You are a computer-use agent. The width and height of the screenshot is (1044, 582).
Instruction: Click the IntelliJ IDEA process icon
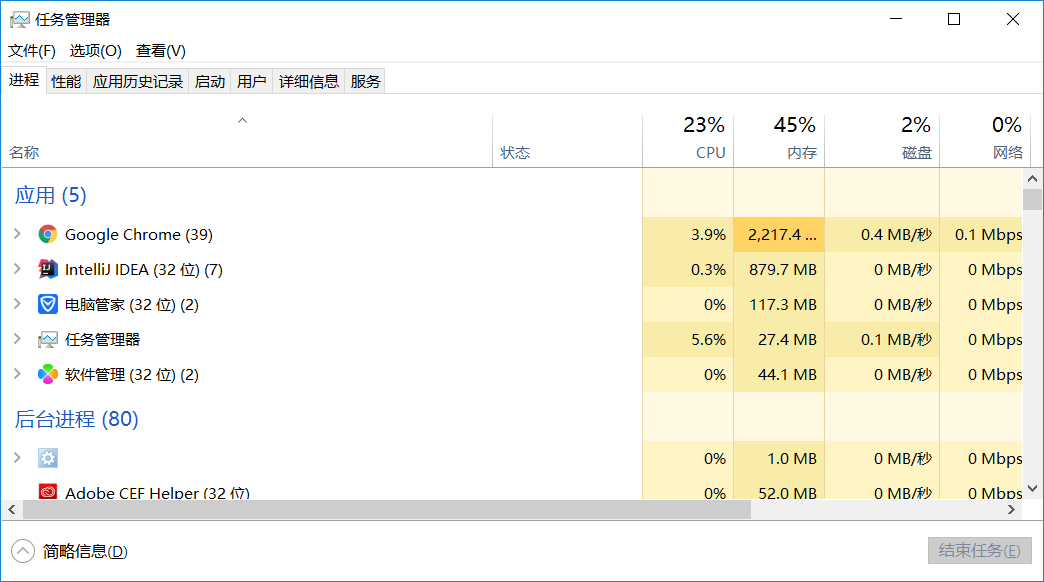(x=47, y=269)
